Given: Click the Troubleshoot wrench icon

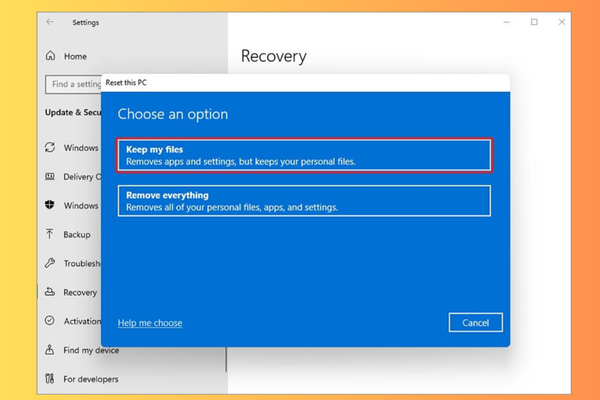Looking at the screenshot, I should point(50,263).
